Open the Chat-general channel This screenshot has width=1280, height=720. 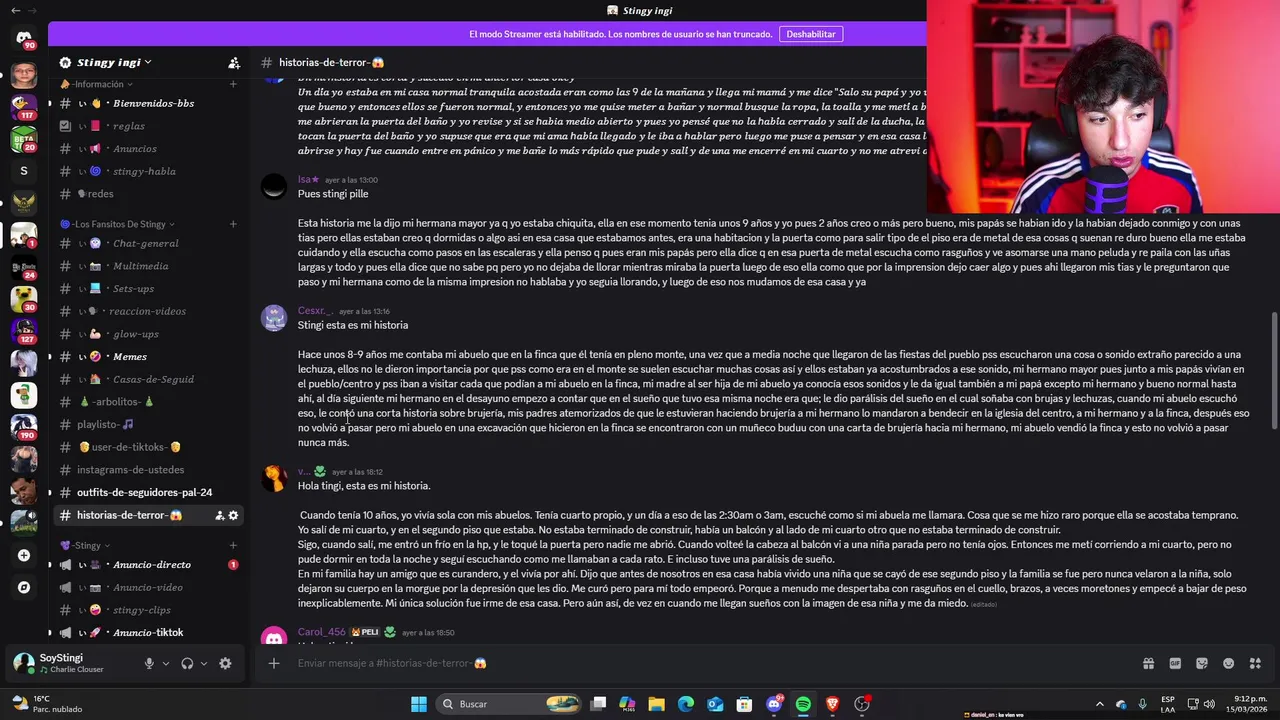coord(147,243)
